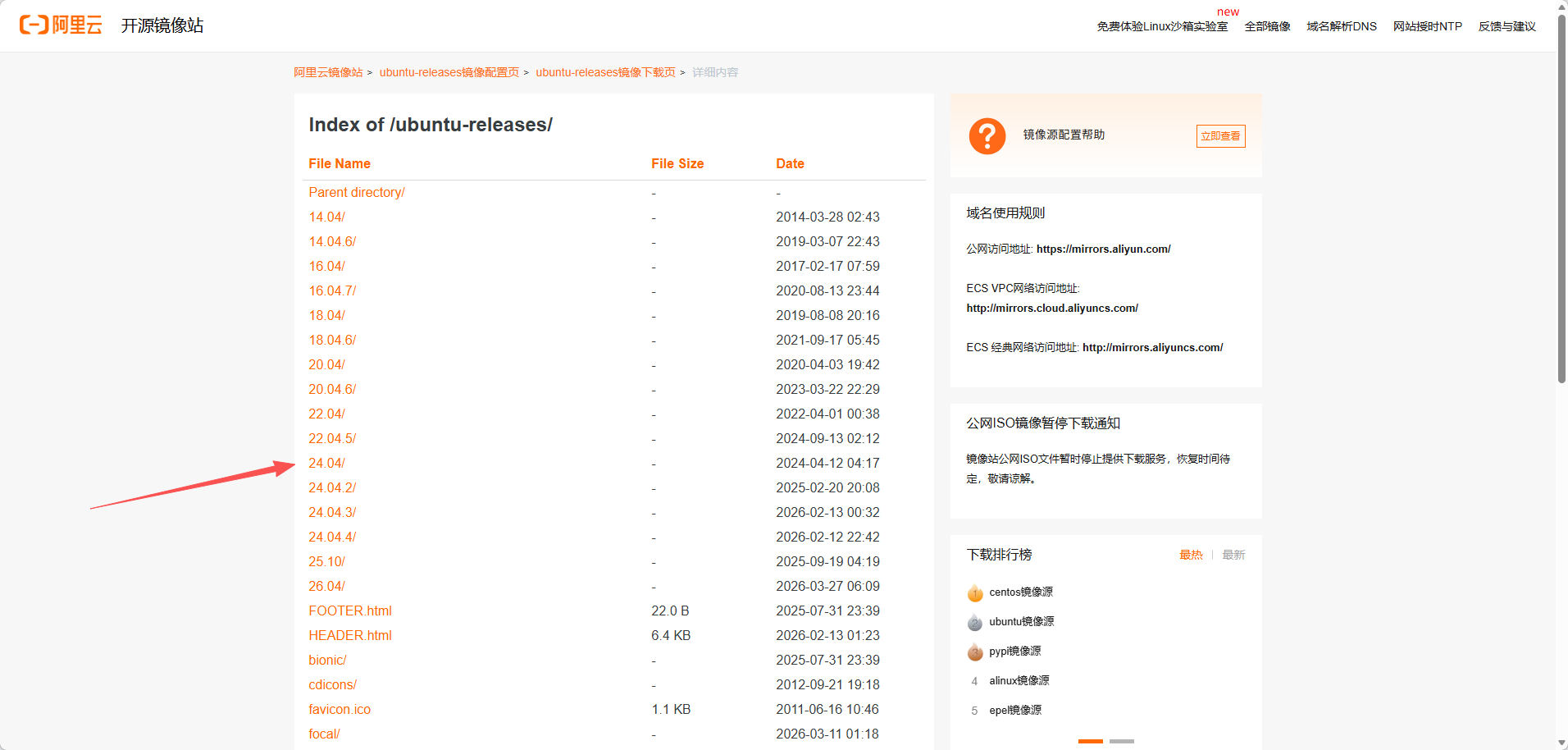The height and width of the screenshot is (750, 1568).
Task: Click the orange question mark help icon
Action: 987,135
